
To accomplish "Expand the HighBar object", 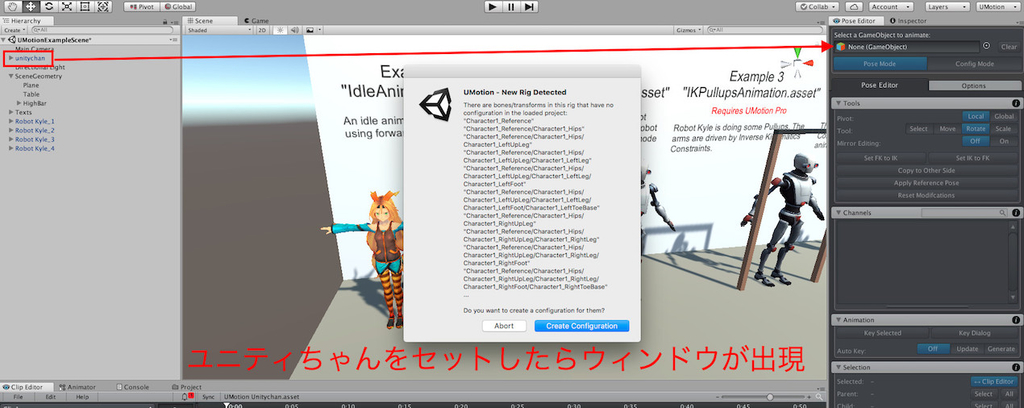I will click(x=18, y=103).
